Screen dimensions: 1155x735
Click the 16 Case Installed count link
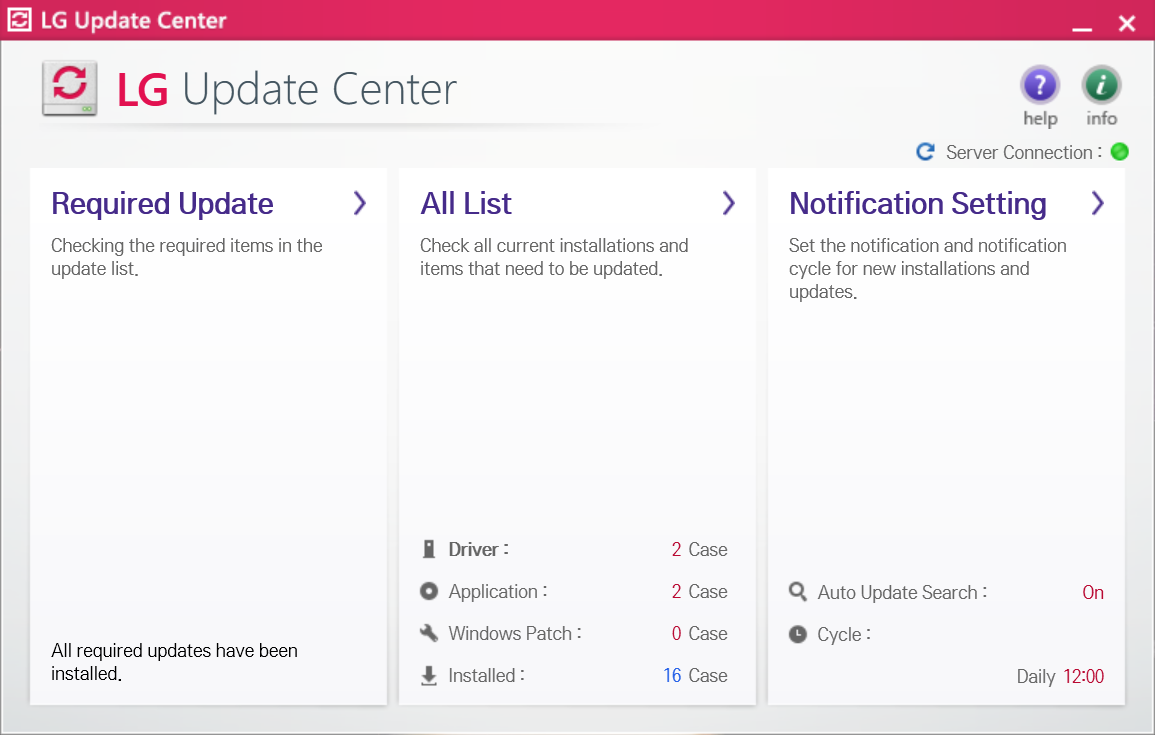pos(695,674)
